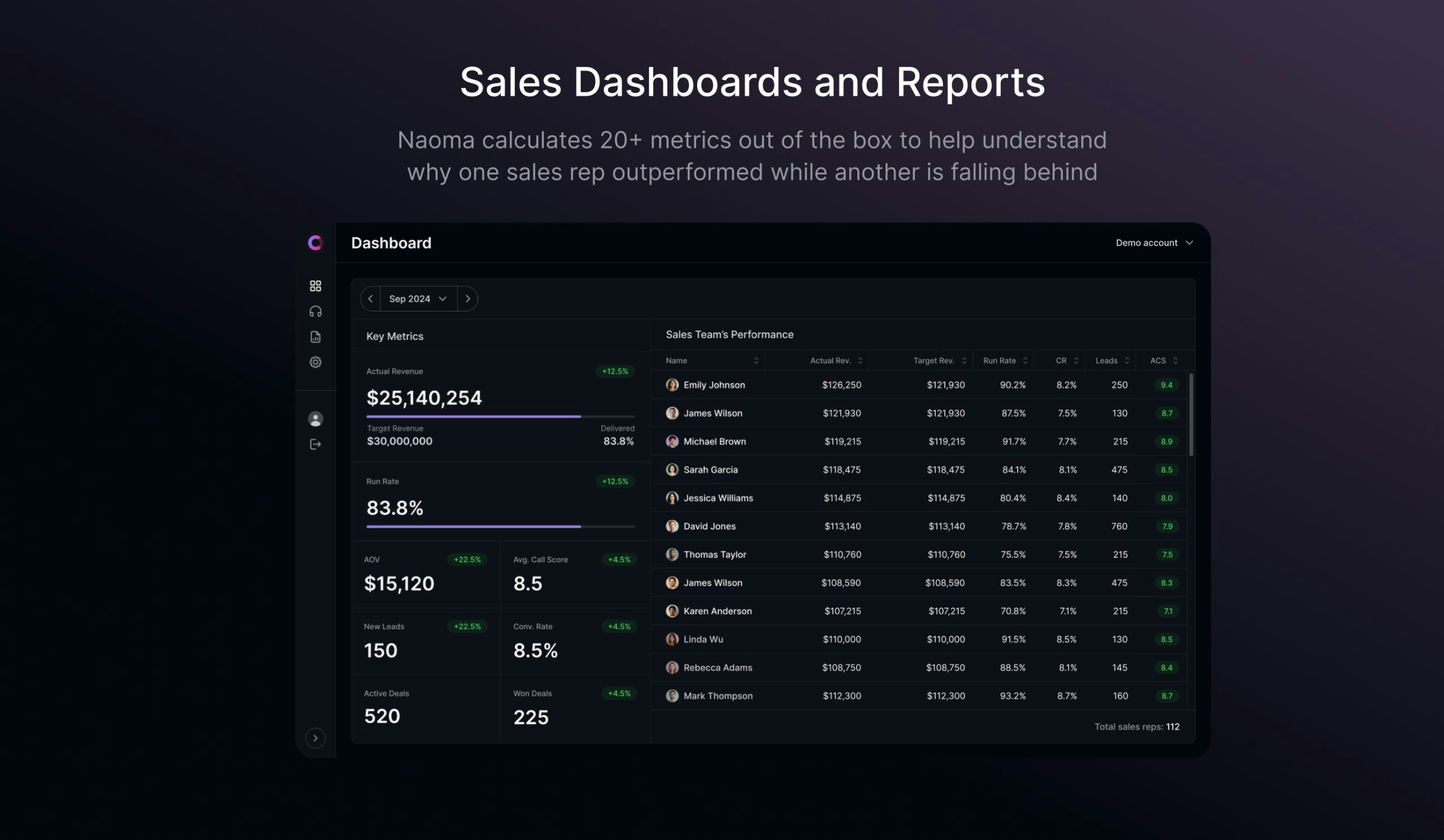Go to next month with right arrow
The width and height of the screenshot is (1444, 840).
coord(468,299)
